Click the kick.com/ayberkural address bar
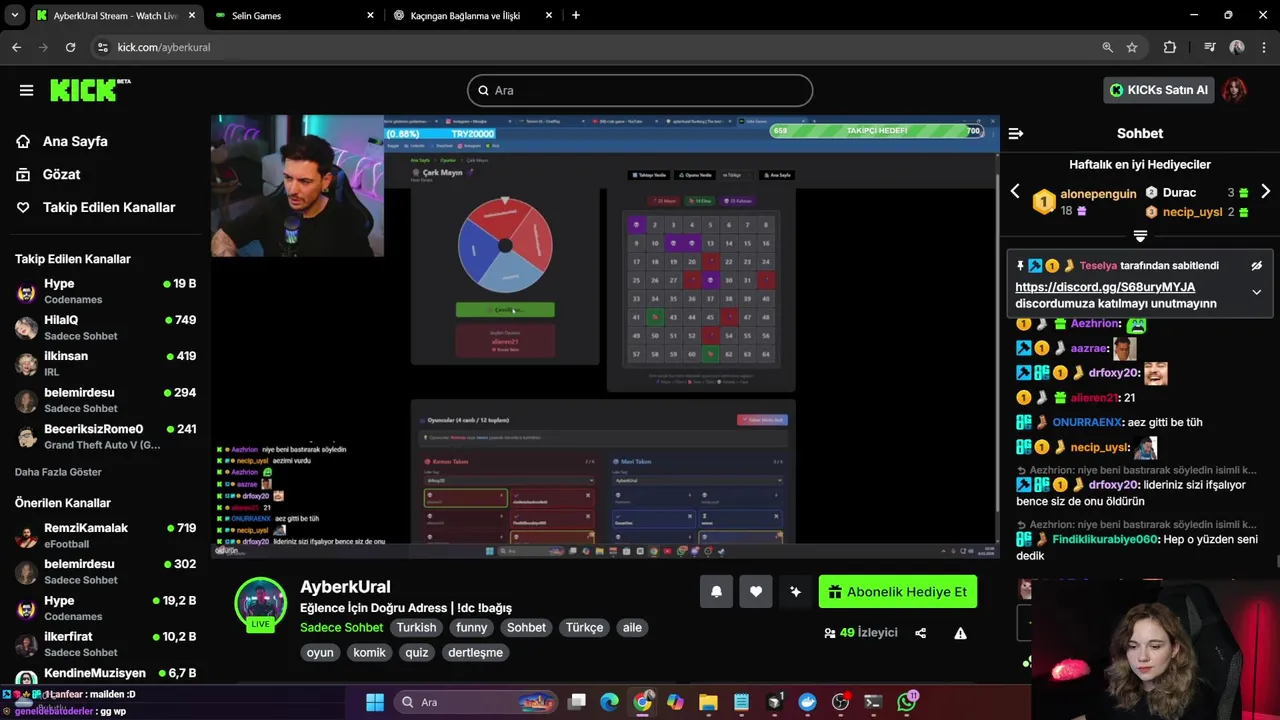The image size is (1280, 720). (x=600, y=47)
